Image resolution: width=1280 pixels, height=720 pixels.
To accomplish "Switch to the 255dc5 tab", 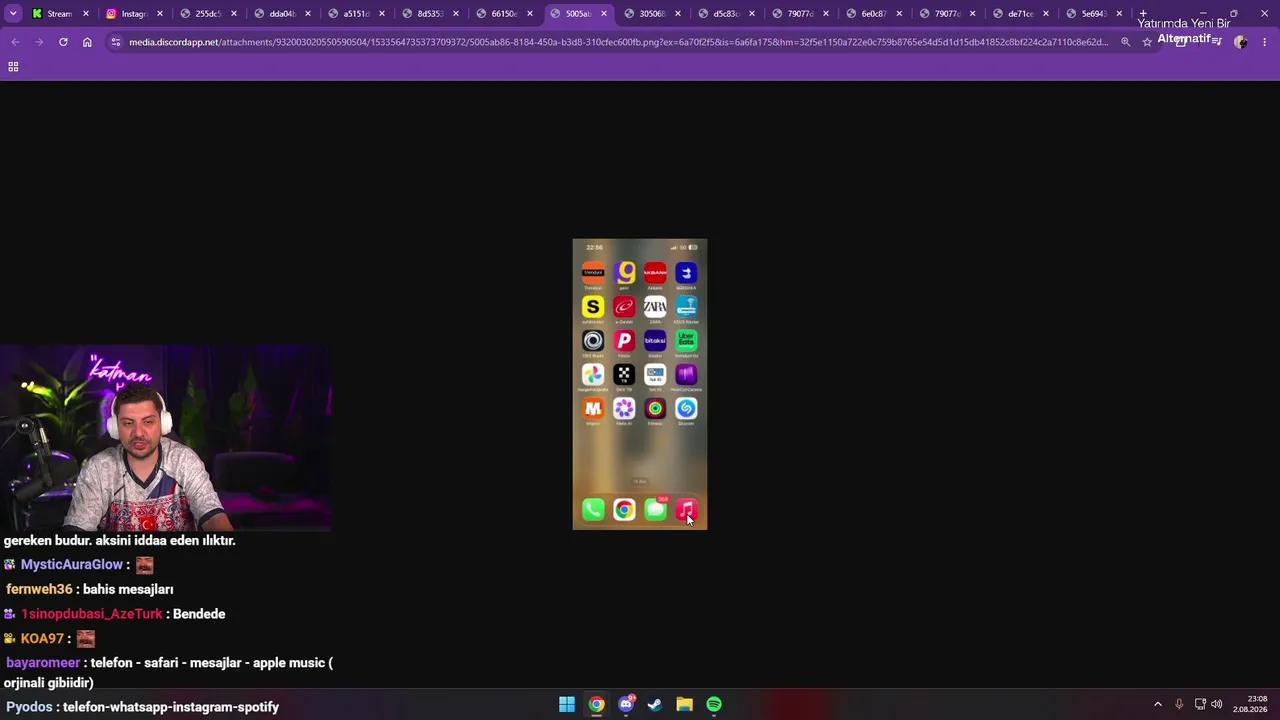I will [207, 14].
